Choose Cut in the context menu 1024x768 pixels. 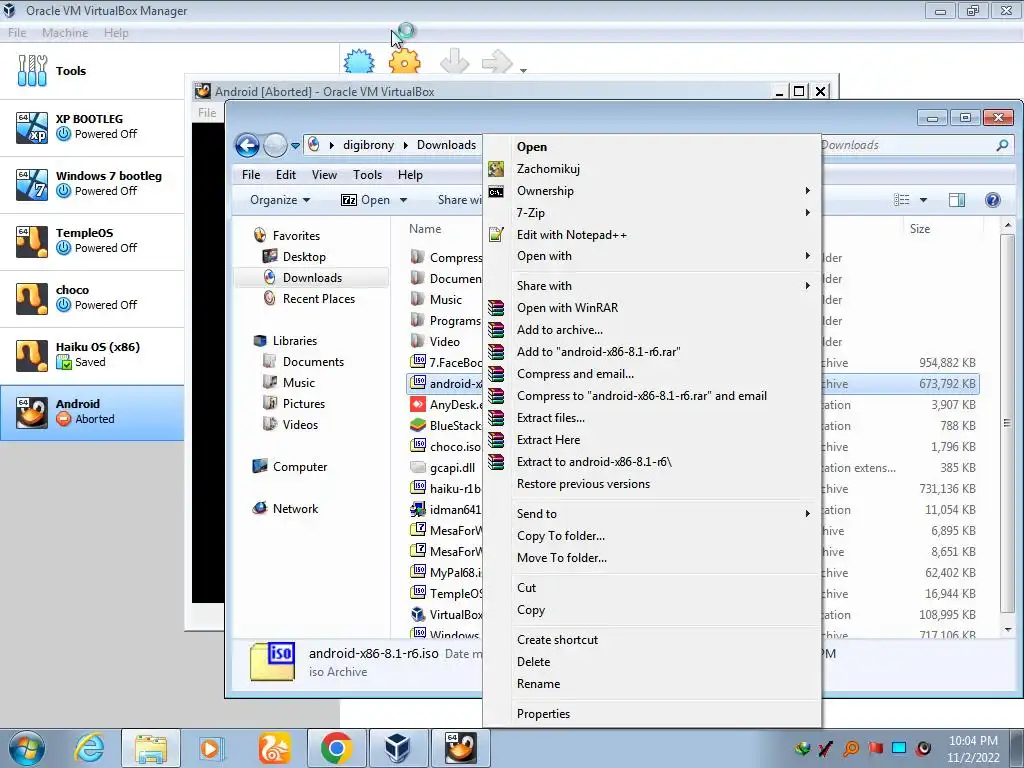(x=652, y=588)
